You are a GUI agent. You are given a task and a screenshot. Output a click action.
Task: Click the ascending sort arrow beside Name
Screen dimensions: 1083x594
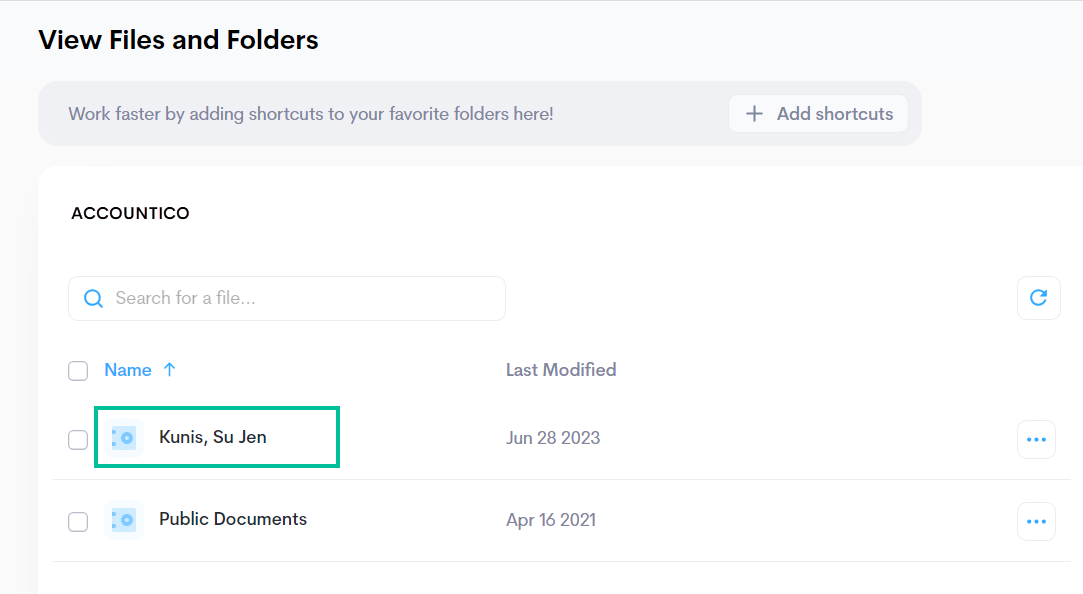click(x=169, y=370)
